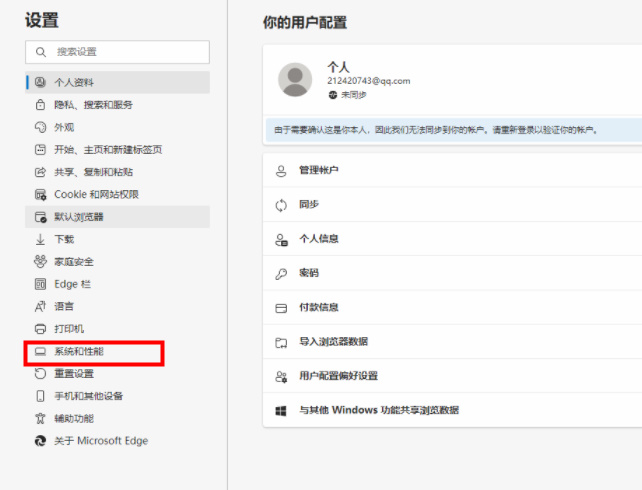Click the 辅助功能 accessibility icon
The image size is (642, 490).
(40, 418)
